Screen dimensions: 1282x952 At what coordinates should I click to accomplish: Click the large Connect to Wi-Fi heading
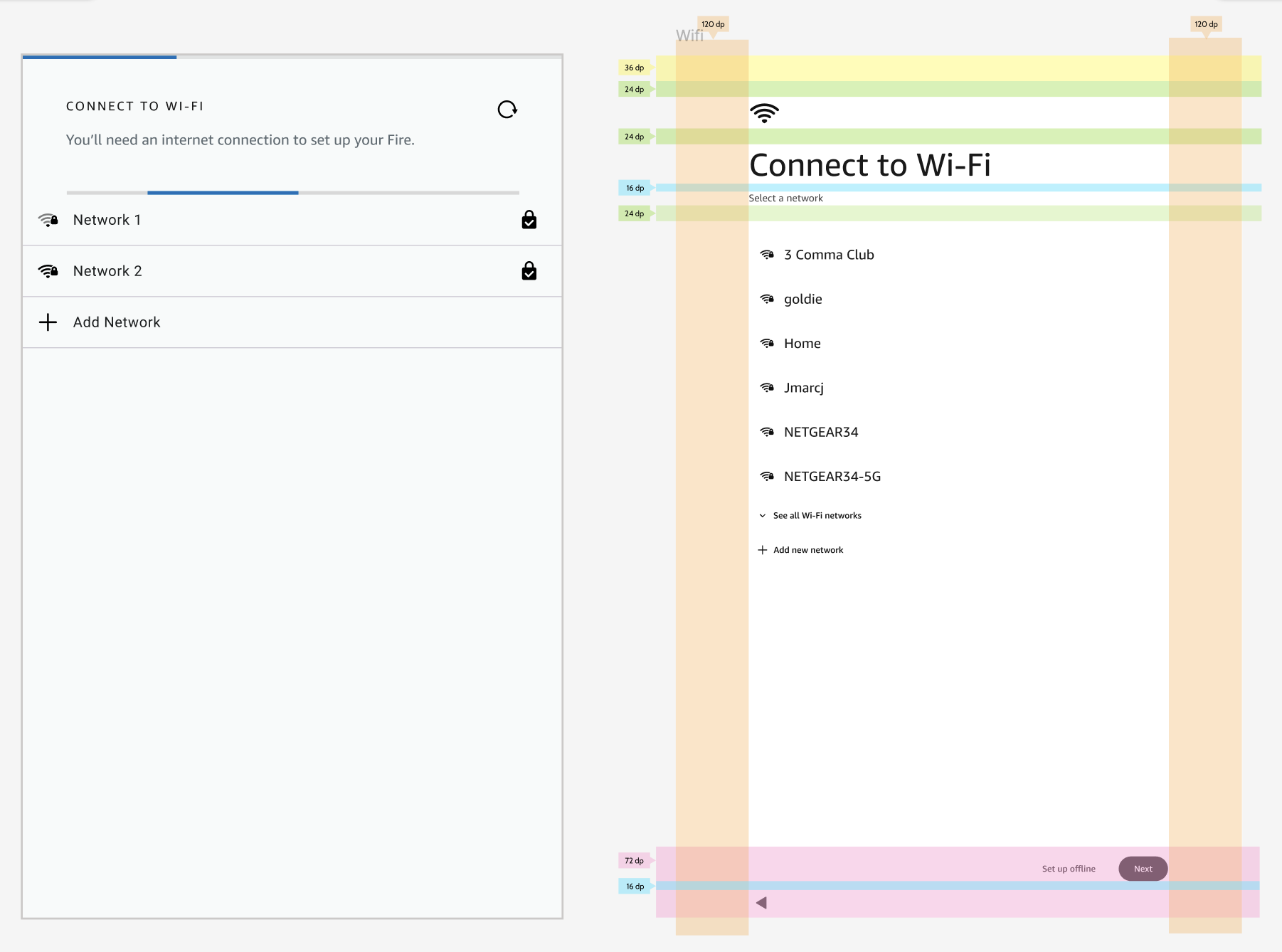(x=870, y=165)
